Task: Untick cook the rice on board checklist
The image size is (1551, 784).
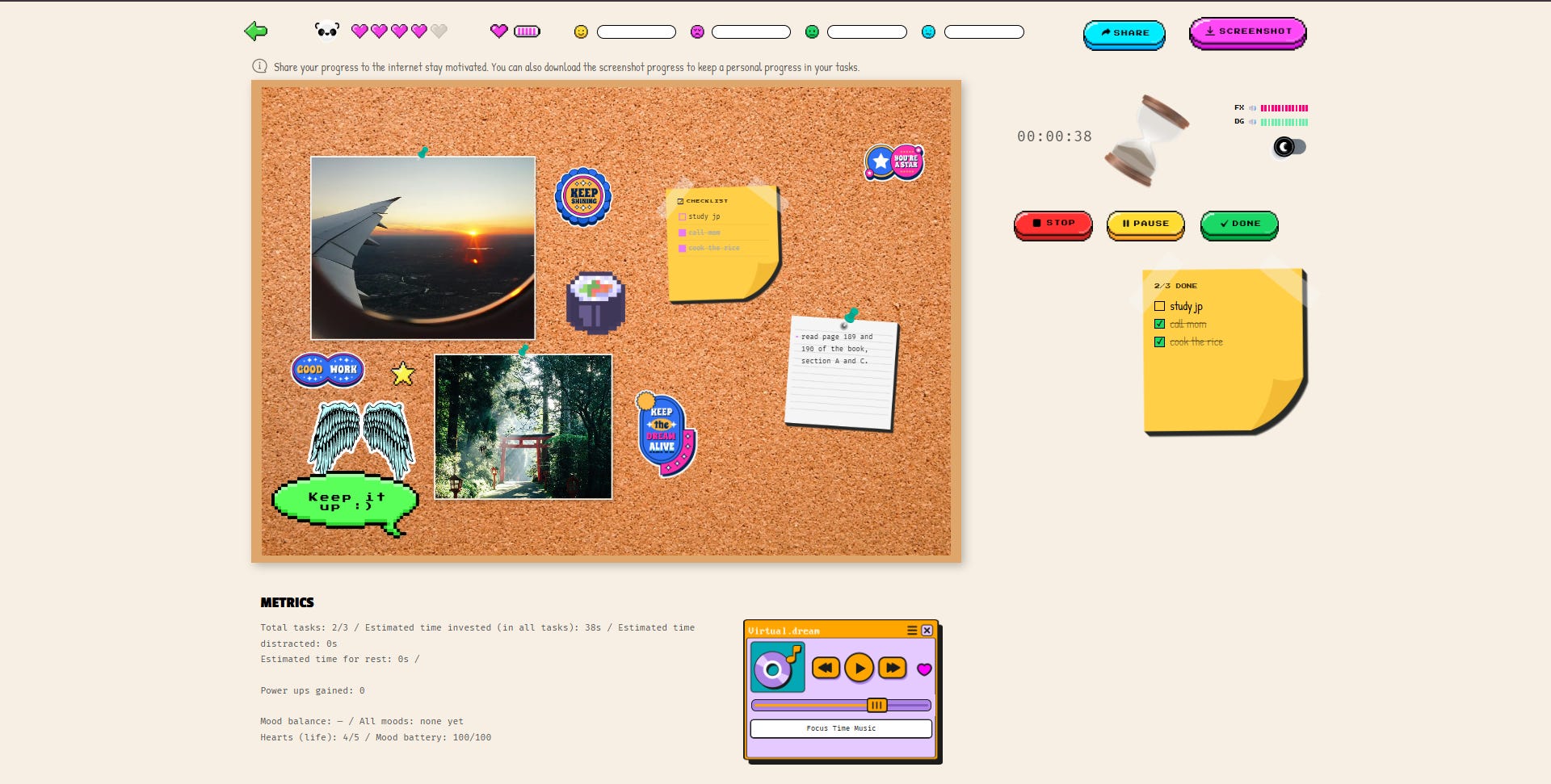Action: click(682, 248)
